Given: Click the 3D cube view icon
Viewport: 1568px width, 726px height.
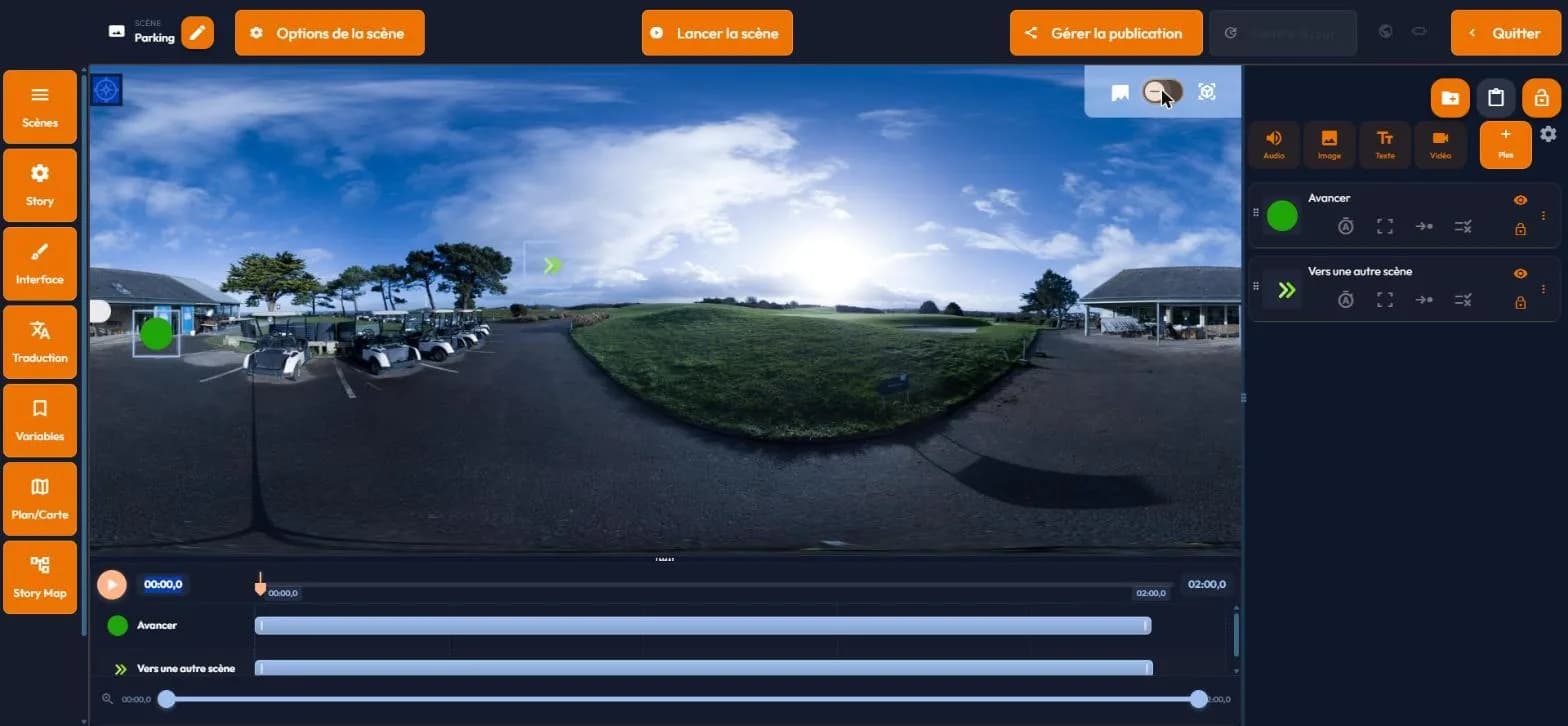Looking at the screenshot, I should pyautogui.click(x=1207, y=92).
